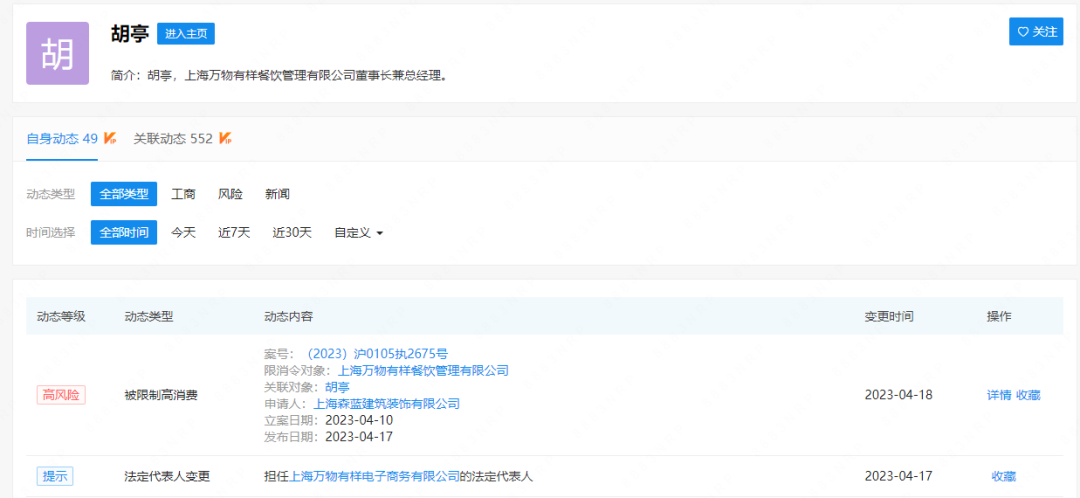Image resolution: width=1080 pixels, height=498 pixels.
Task: Click the 变更时间 column header
Action: tap(889, 316)
